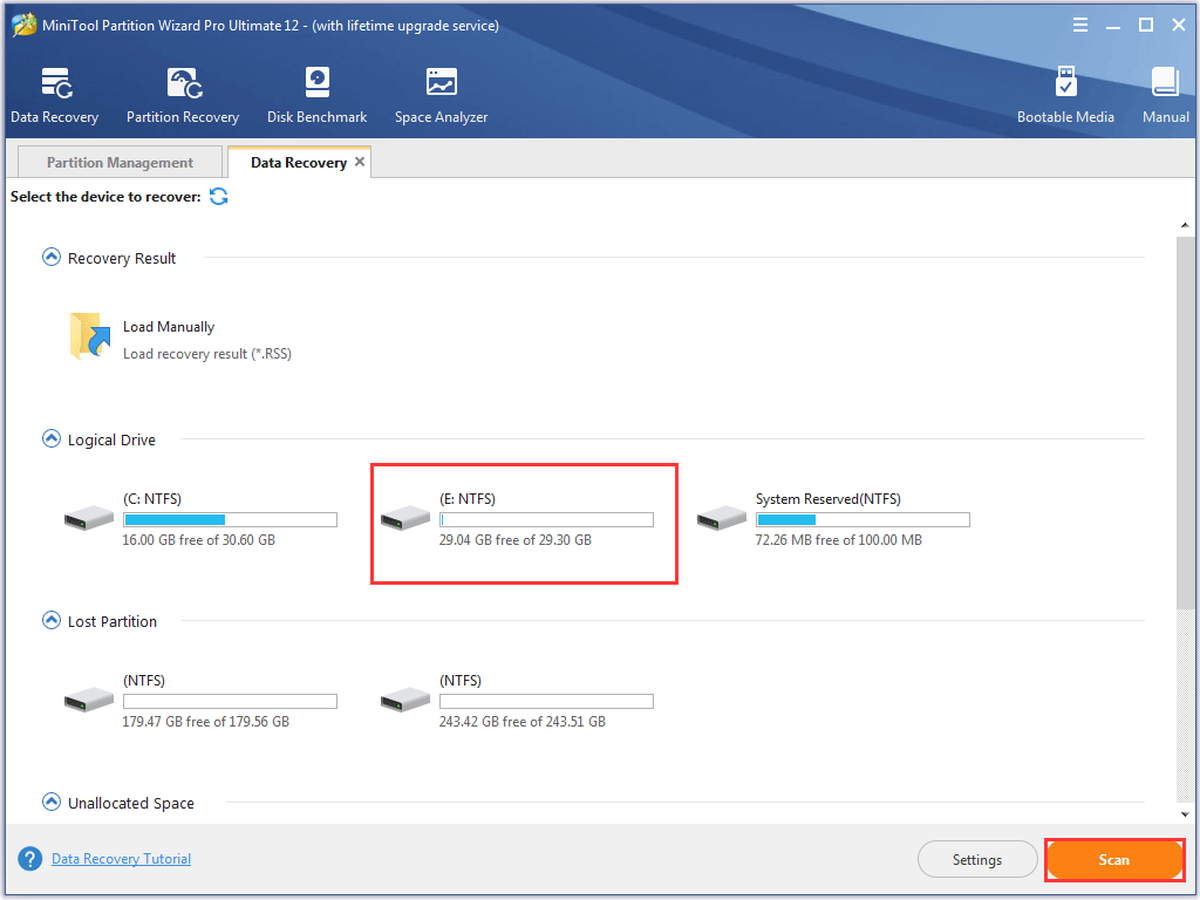
Task: Collapse the Recovery Result section
Action: 51,258
